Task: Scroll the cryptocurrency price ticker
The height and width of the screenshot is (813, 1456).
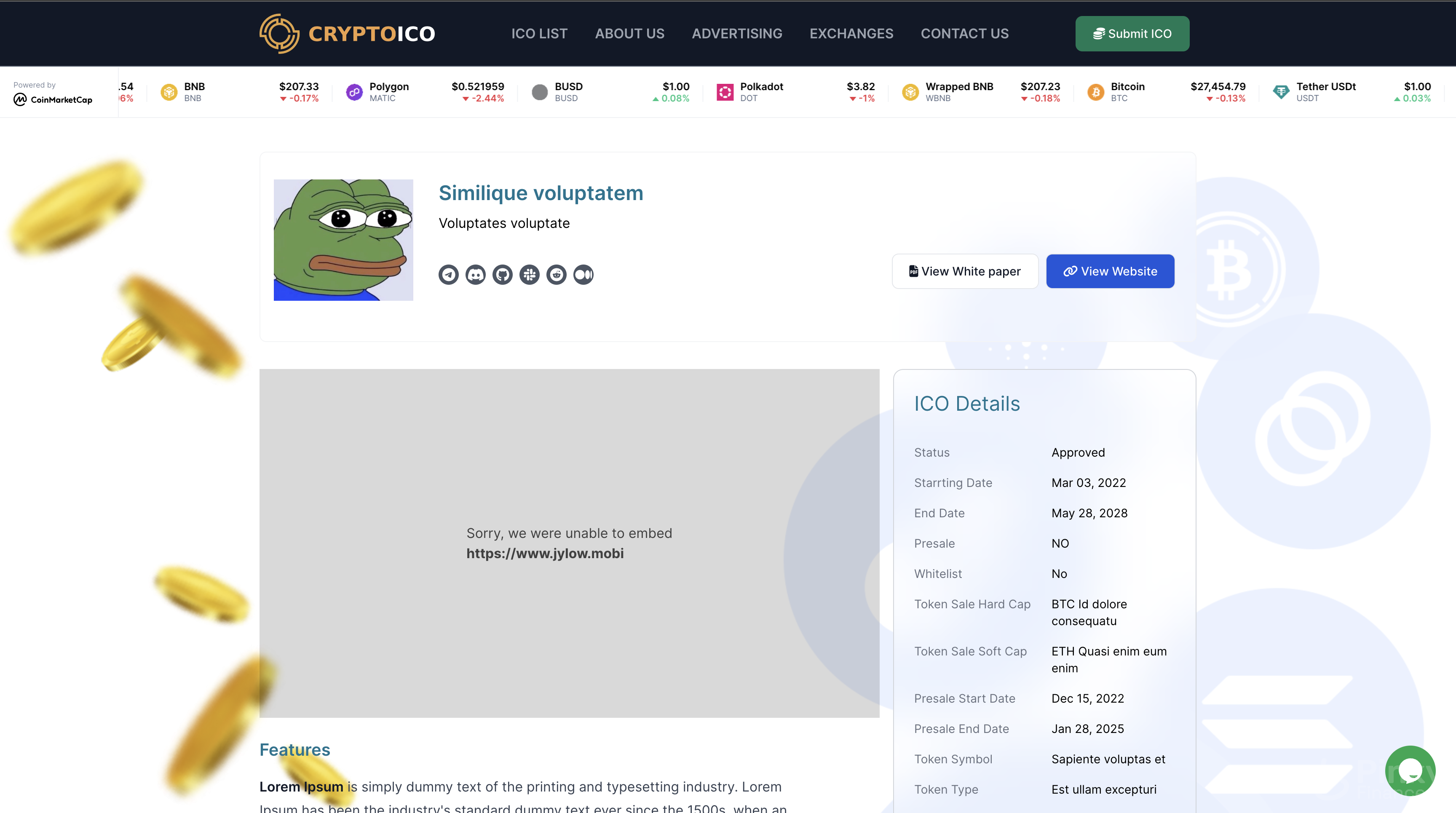Action: 728,92
